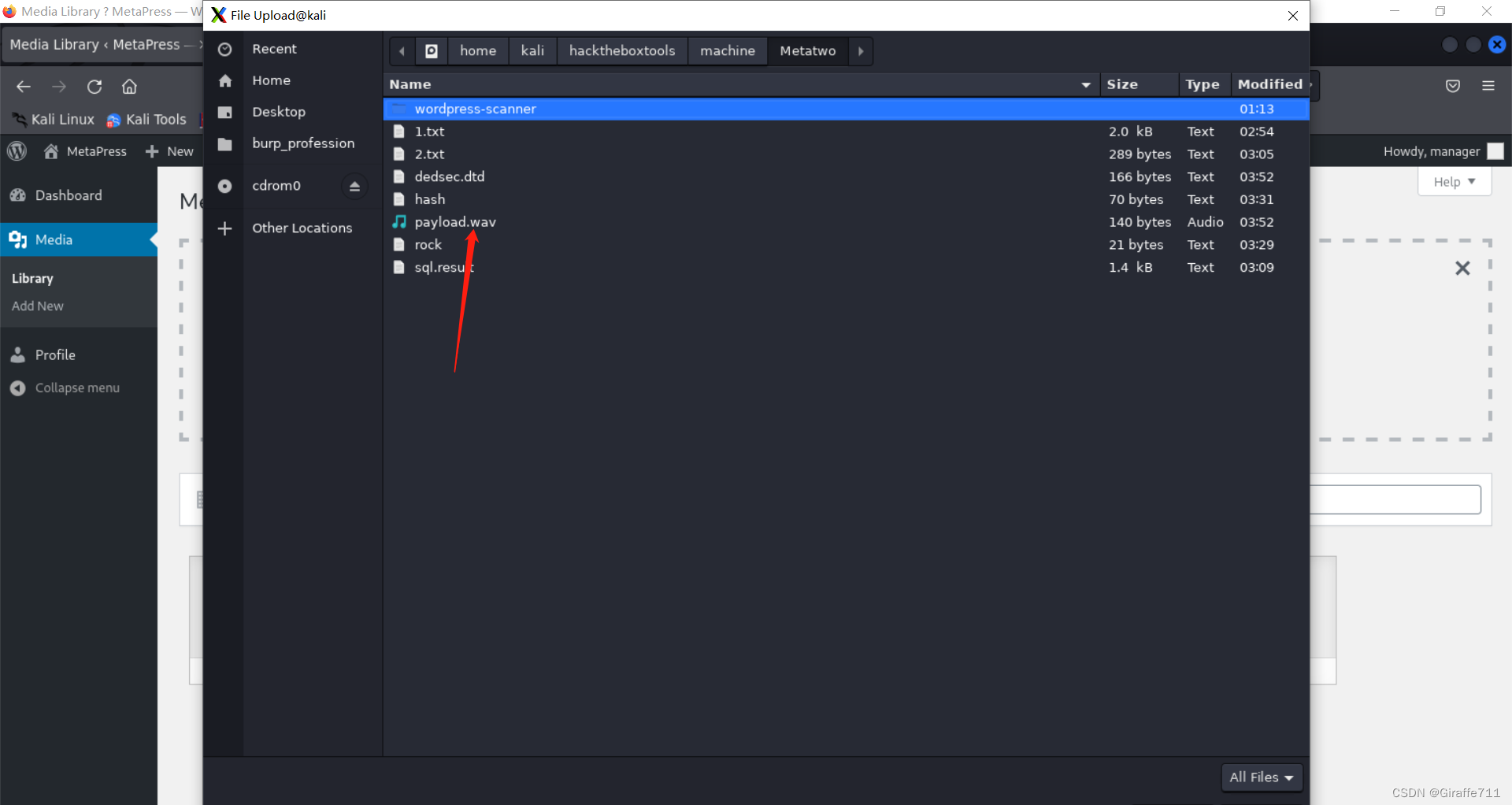Click the Add New link under Library
The width and height of the screenshot is (1512, 805).
(36, 306)
